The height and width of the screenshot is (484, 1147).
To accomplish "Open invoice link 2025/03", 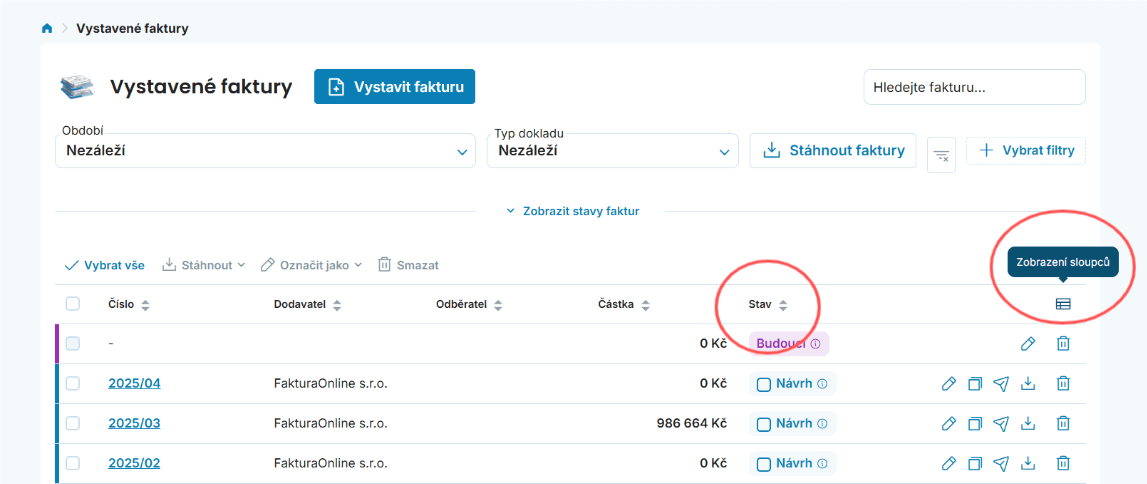I will (x=134, y=423).
